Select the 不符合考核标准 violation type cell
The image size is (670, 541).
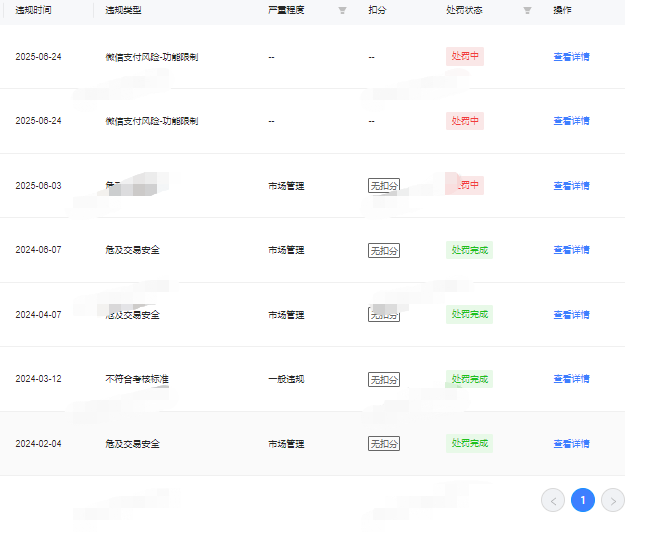tap(136, 380)
